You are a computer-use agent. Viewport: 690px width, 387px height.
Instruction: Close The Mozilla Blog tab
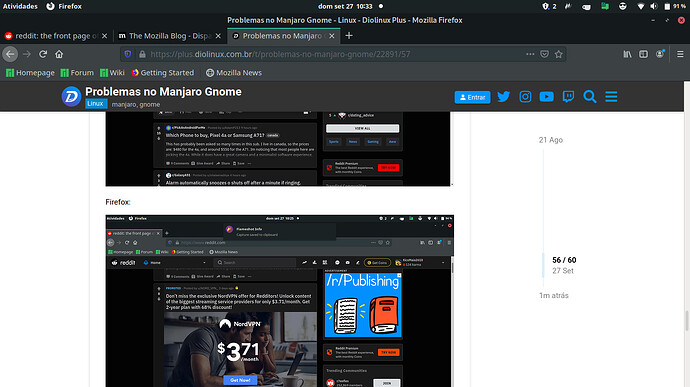tap(218, 36)
